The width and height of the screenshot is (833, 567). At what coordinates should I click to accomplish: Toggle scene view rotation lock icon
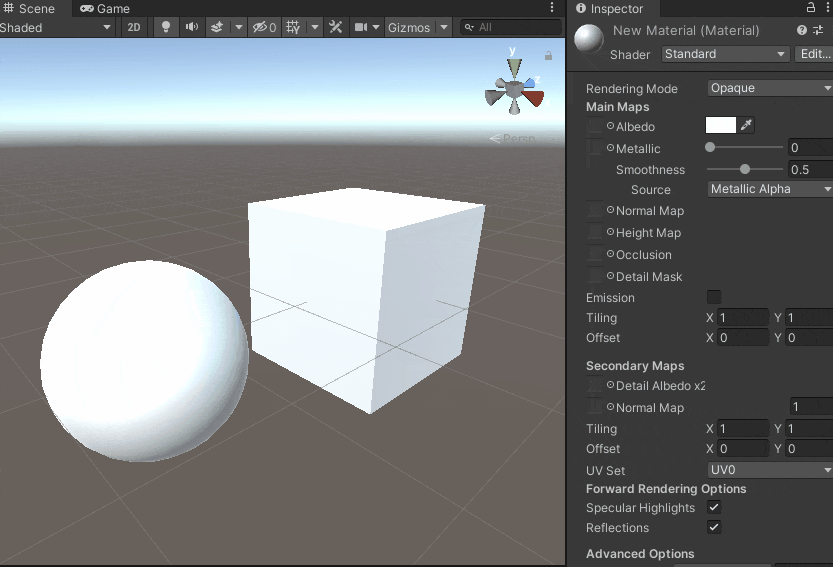[548, 56]
